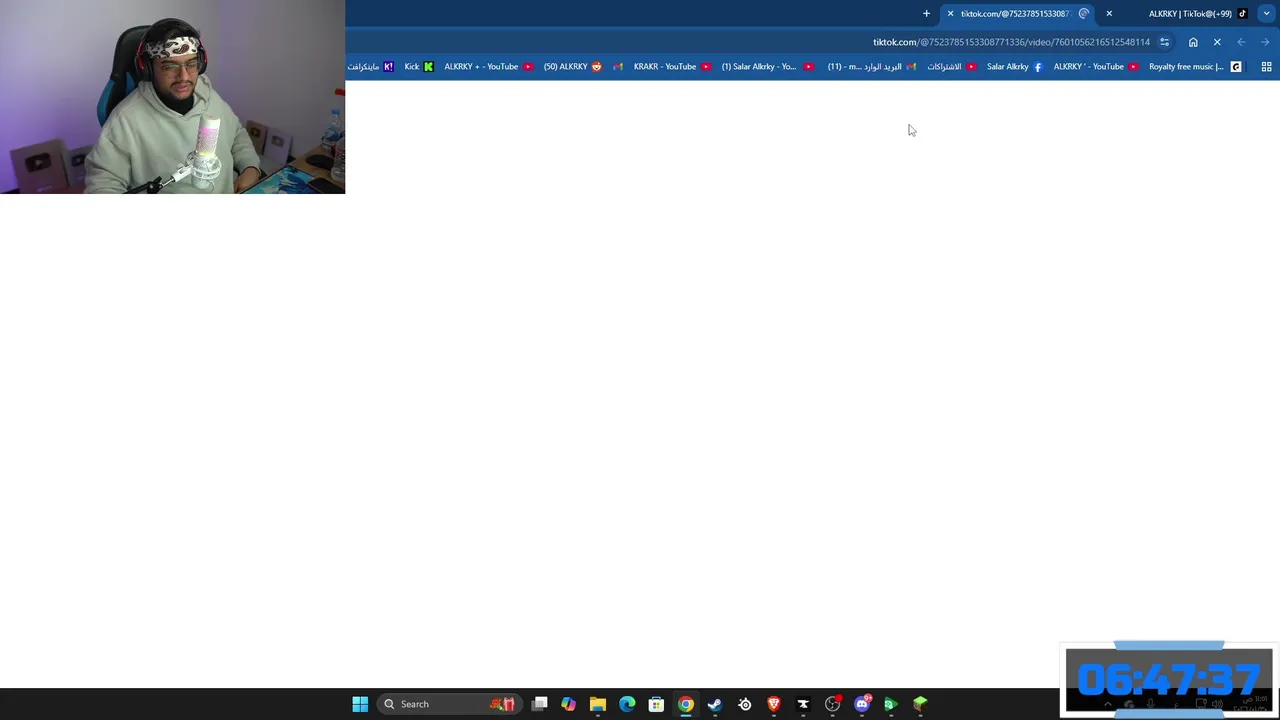The height and width of the screenshot is (720, 1280).
Task: Open Microsoft Store from the taskbar
Action: click(x=656, y=704)
